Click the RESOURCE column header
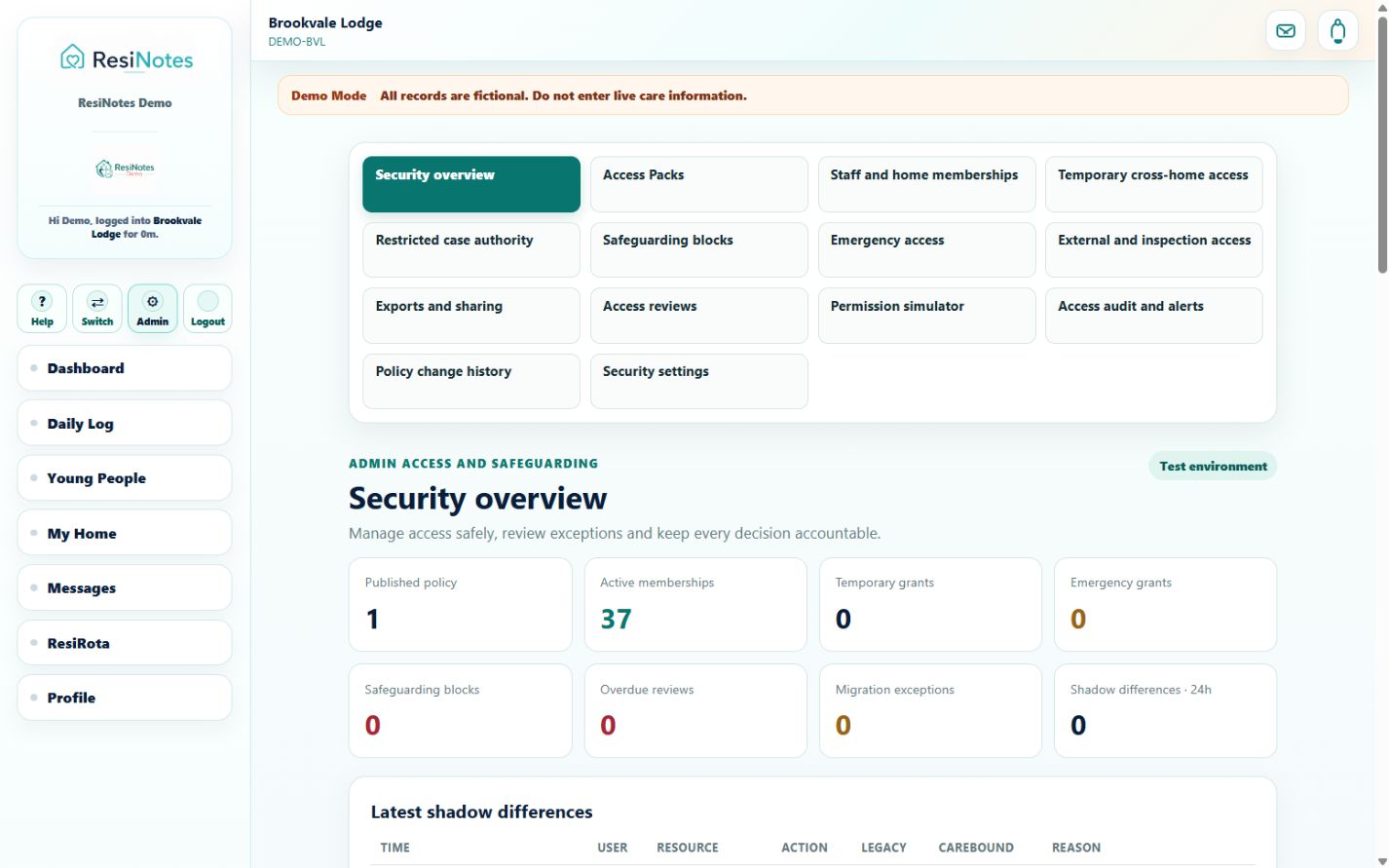This screenshot has height=868, width=1389. (688, 848)
